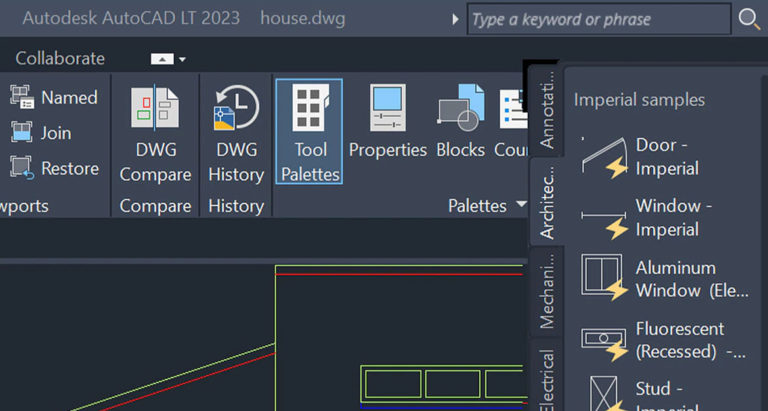Click the search magnifier icon
768x411 pixels.
[749, 20]
